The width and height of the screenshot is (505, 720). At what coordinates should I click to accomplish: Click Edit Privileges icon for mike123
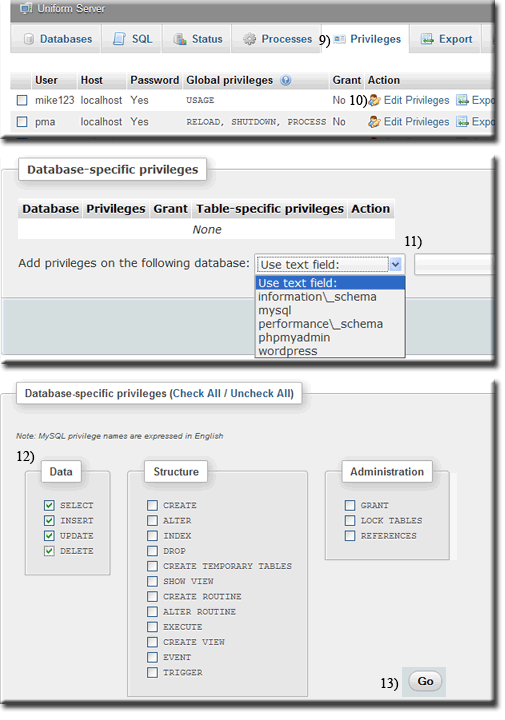point(375,100)
